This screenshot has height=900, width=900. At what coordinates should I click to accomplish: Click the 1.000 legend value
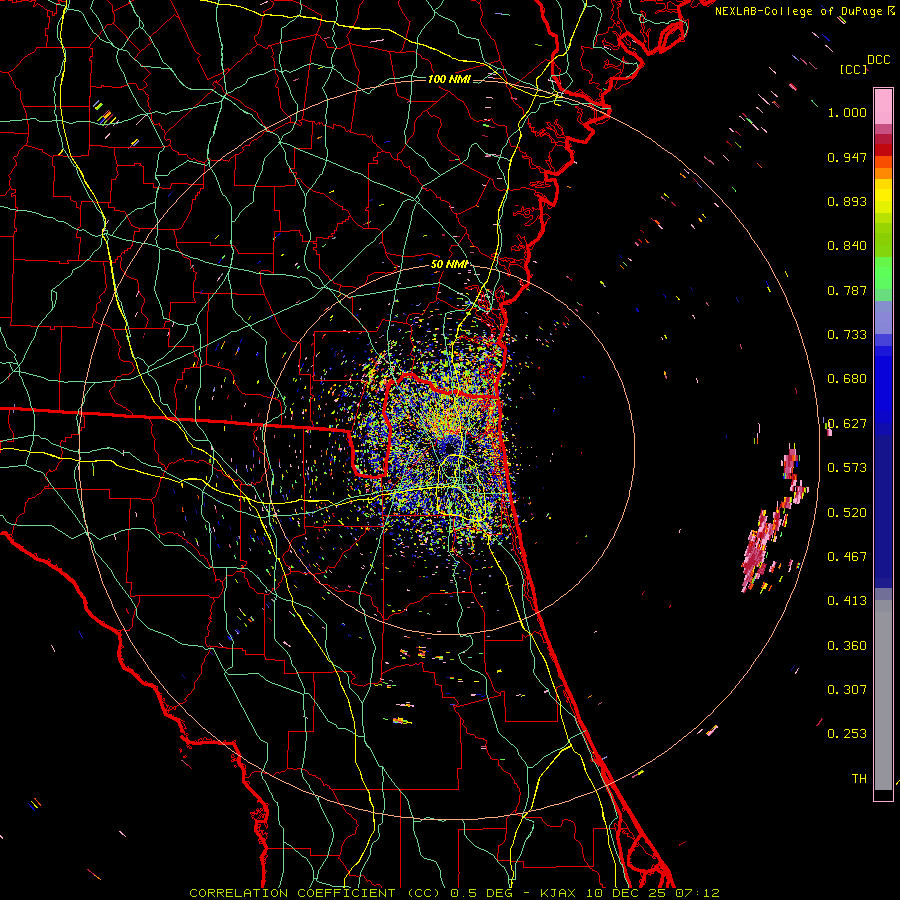coord(847,112)
